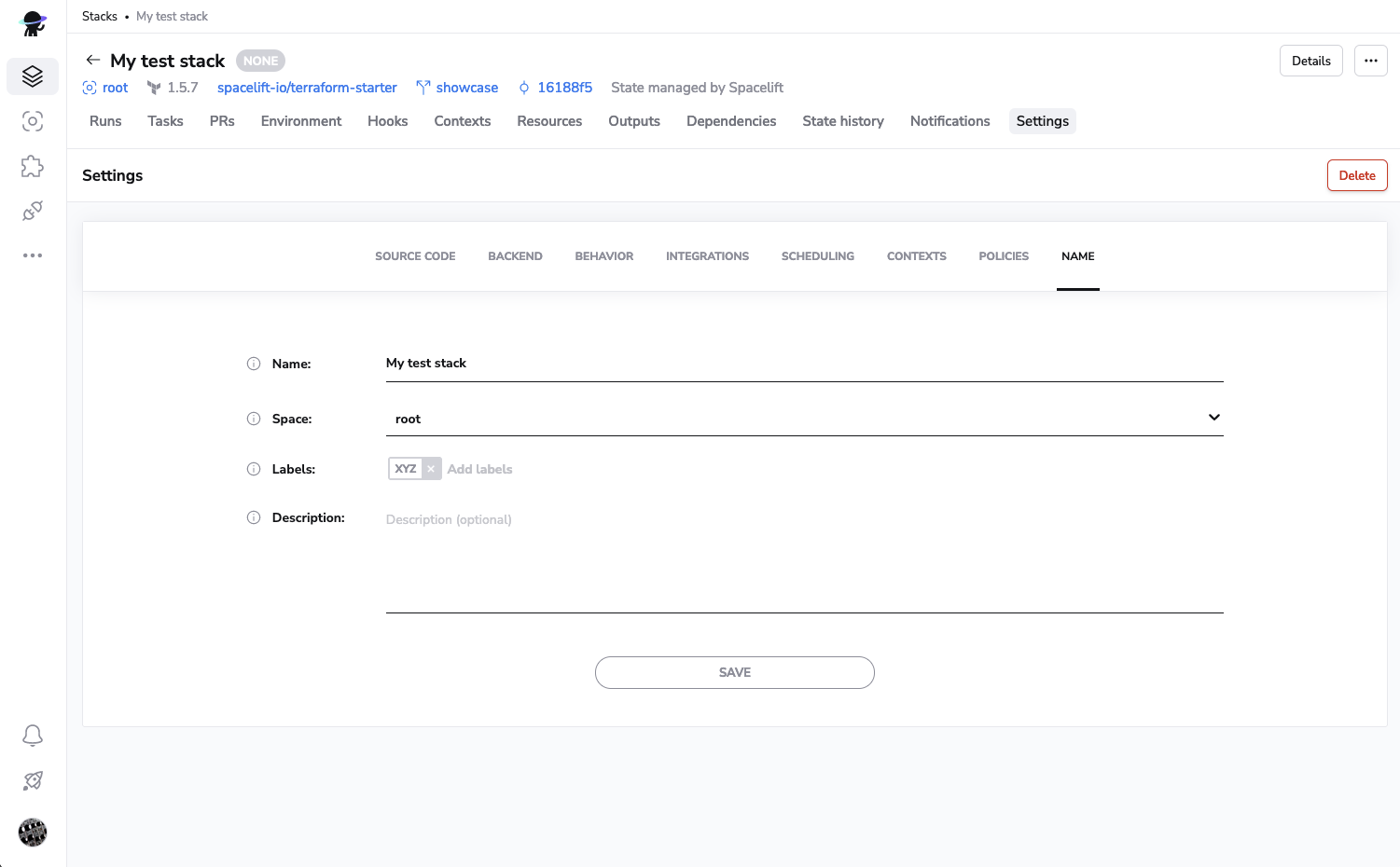The height and width of the screenshot is (867, 1400).
Task: Click the info icon beside Space
Action: (254, 419)
